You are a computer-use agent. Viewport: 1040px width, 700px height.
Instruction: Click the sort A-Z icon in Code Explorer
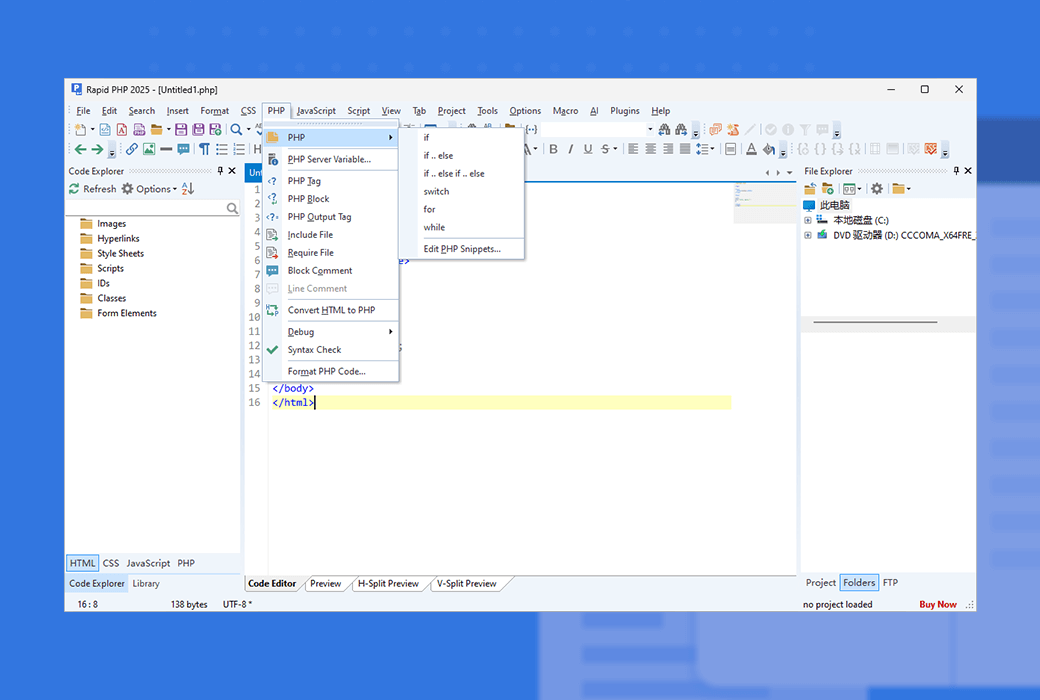coord(188,189)
